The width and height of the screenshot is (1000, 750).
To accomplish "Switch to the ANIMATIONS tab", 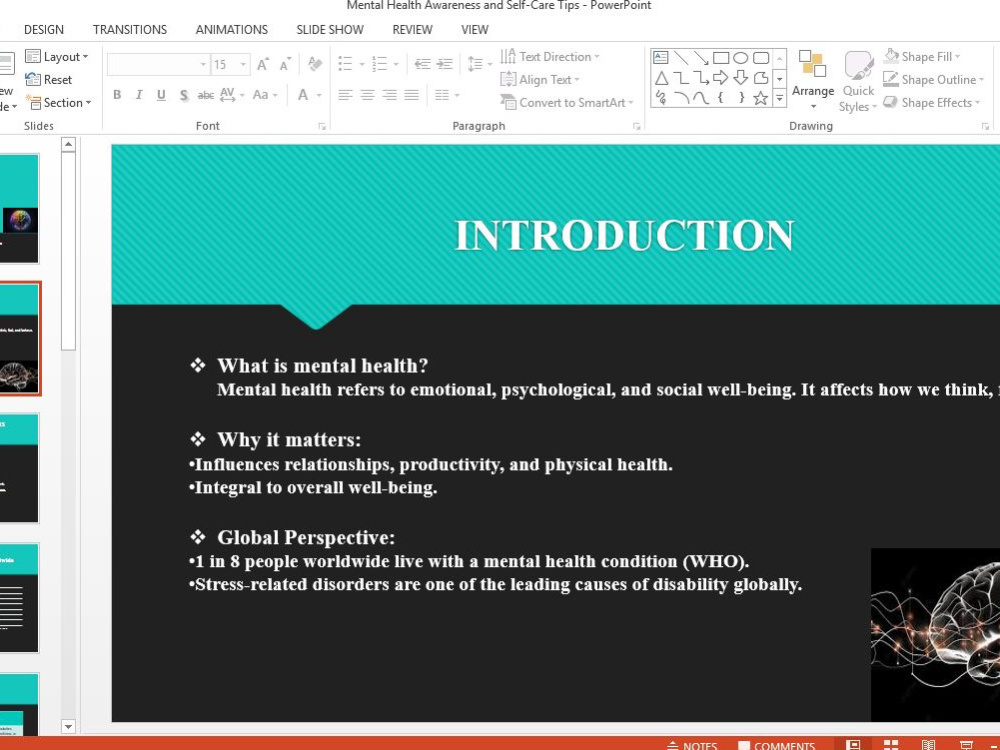I will click(x=231, y=29).
